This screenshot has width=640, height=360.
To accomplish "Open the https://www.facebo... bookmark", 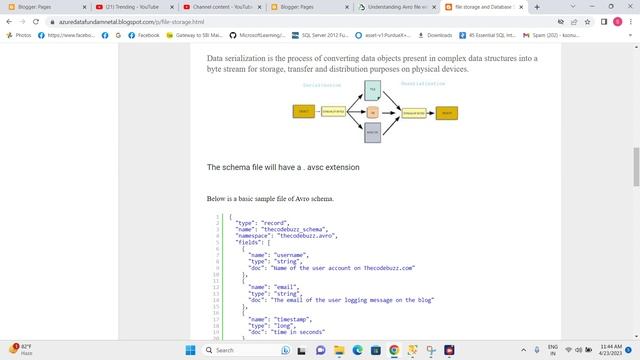I will pyautogui.click(x=66, y=35).
